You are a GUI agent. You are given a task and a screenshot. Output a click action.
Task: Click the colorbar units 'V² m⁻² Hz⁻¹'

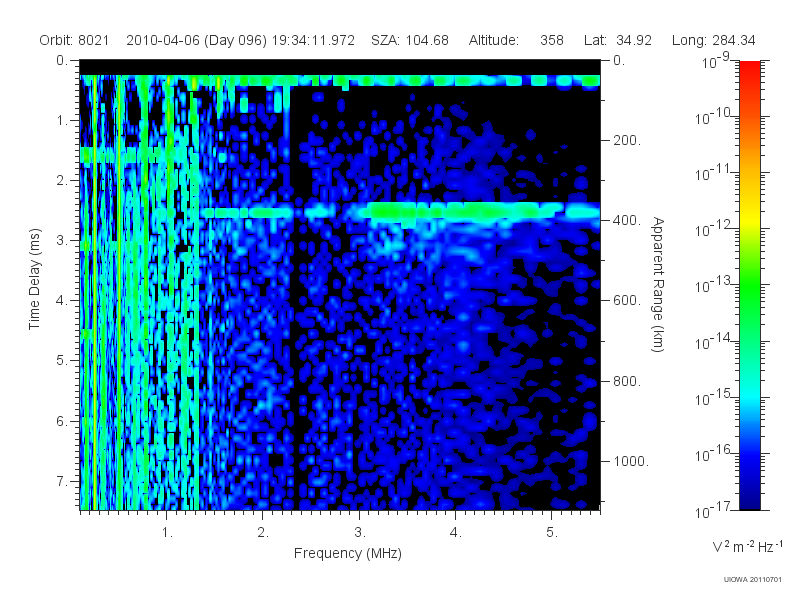[x=747, y=546]
